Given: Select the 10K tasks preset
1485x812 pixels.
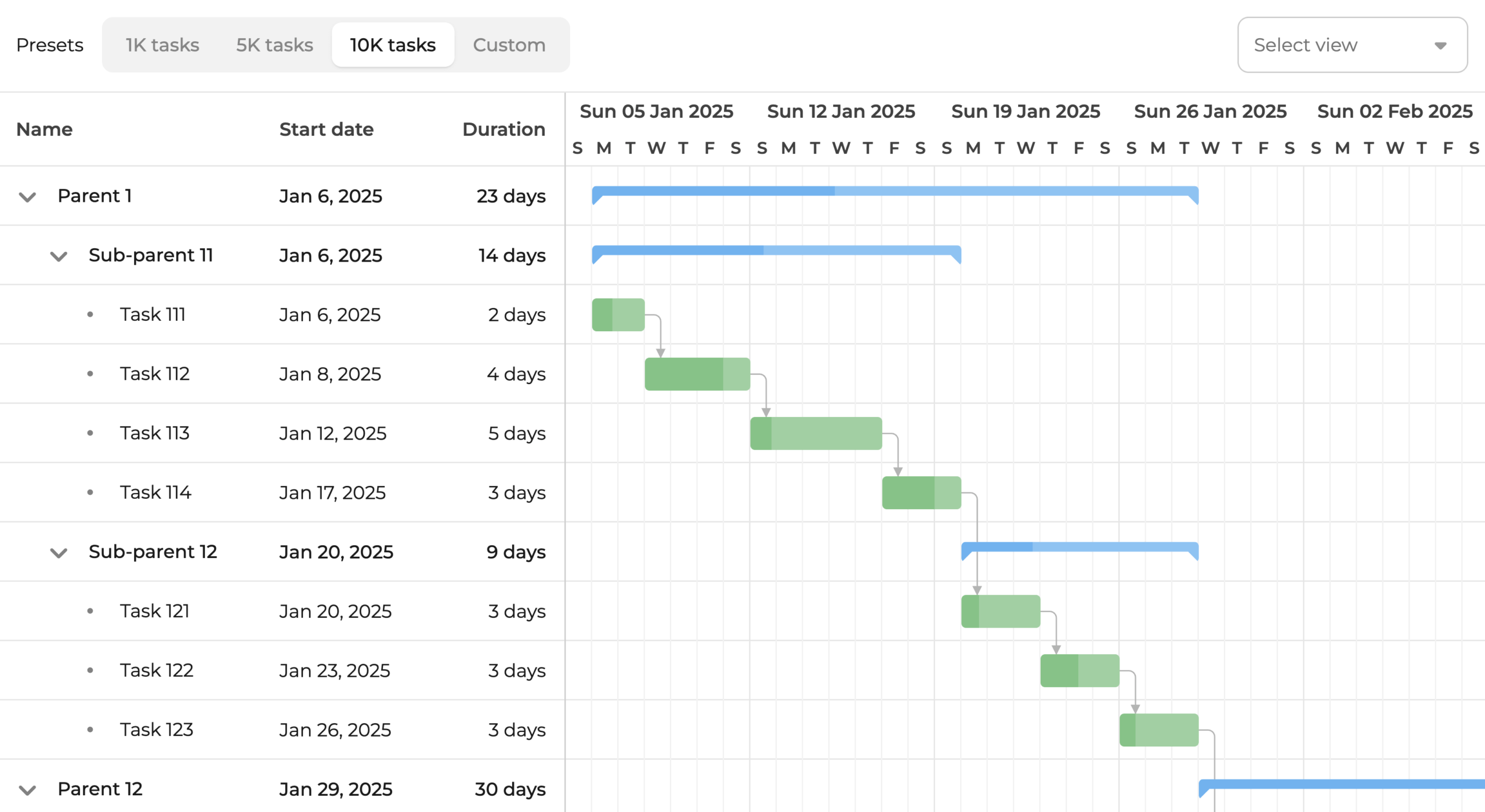Looking at the screenshot, I should 393,45.
